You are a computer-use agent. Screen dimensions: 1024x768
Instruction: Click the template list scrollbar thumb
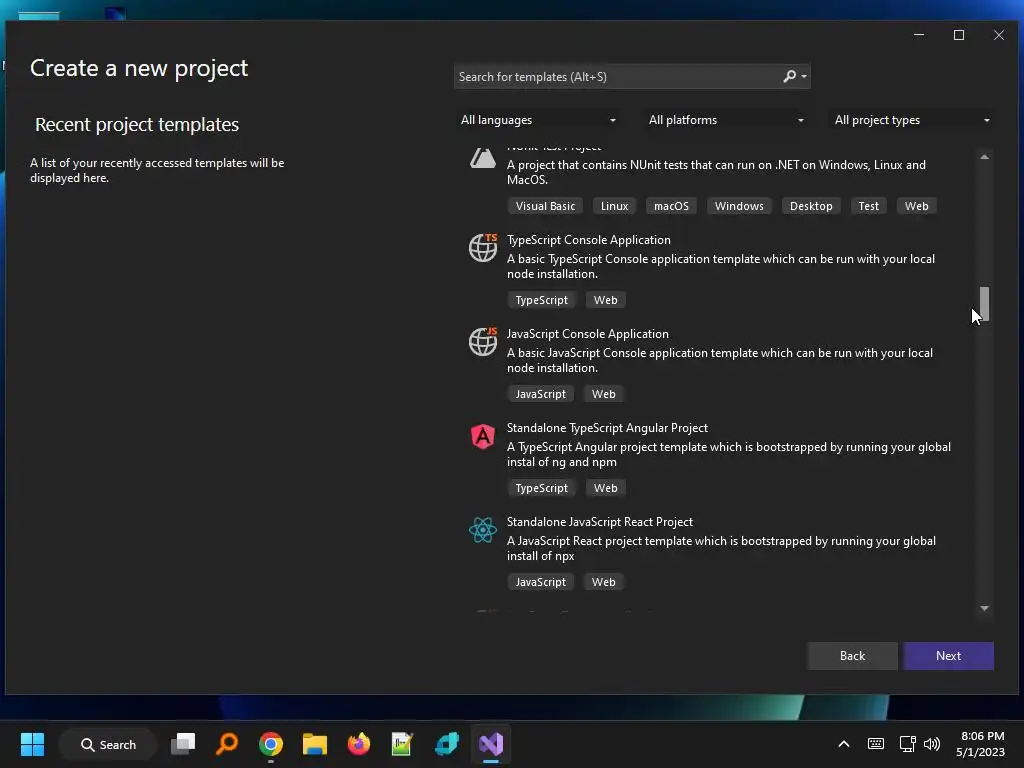(x=984, y=304)
